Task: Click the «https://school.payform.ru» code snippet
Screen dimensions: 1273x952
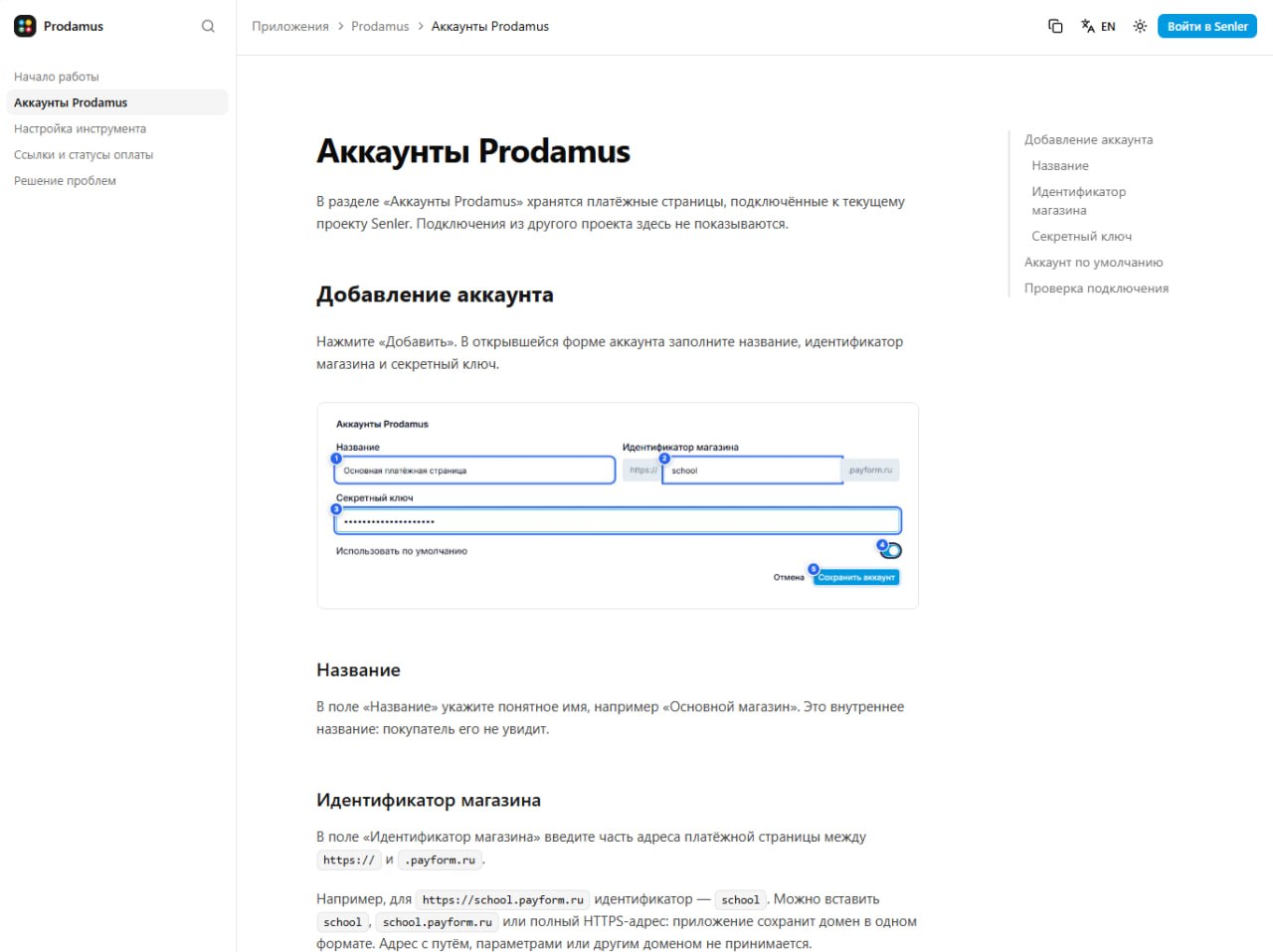Action: point(502,899)
